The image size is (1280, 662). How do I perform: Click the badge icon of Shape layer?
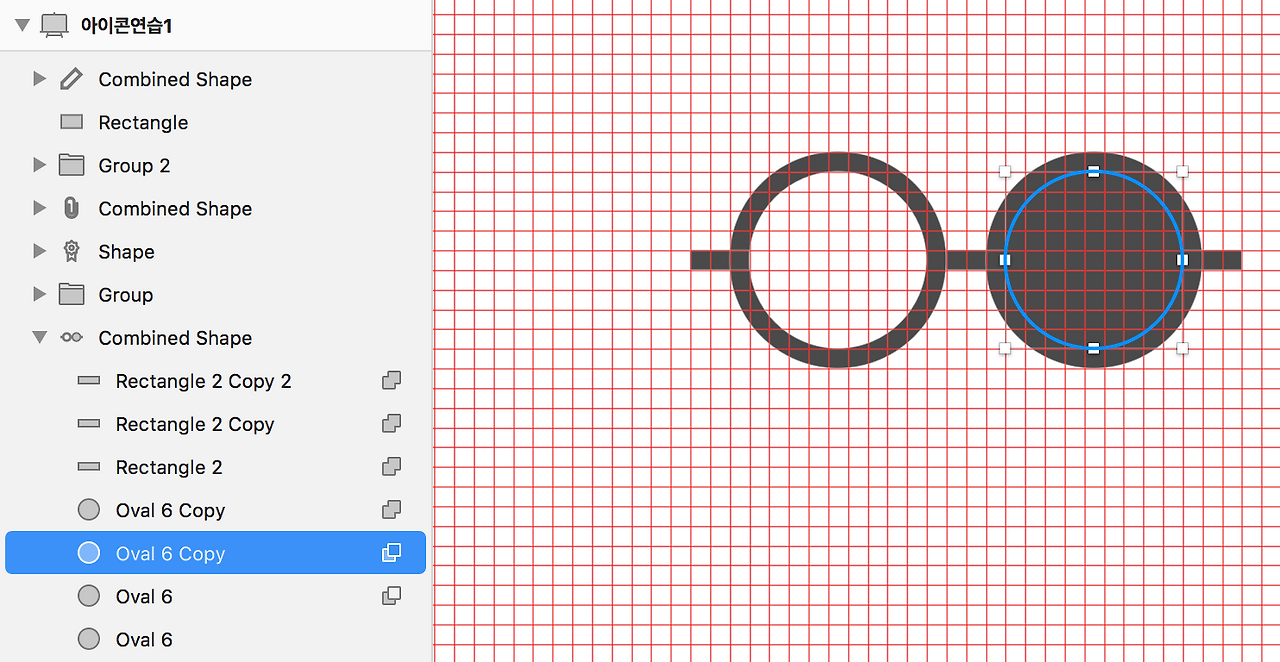[71, 251]
